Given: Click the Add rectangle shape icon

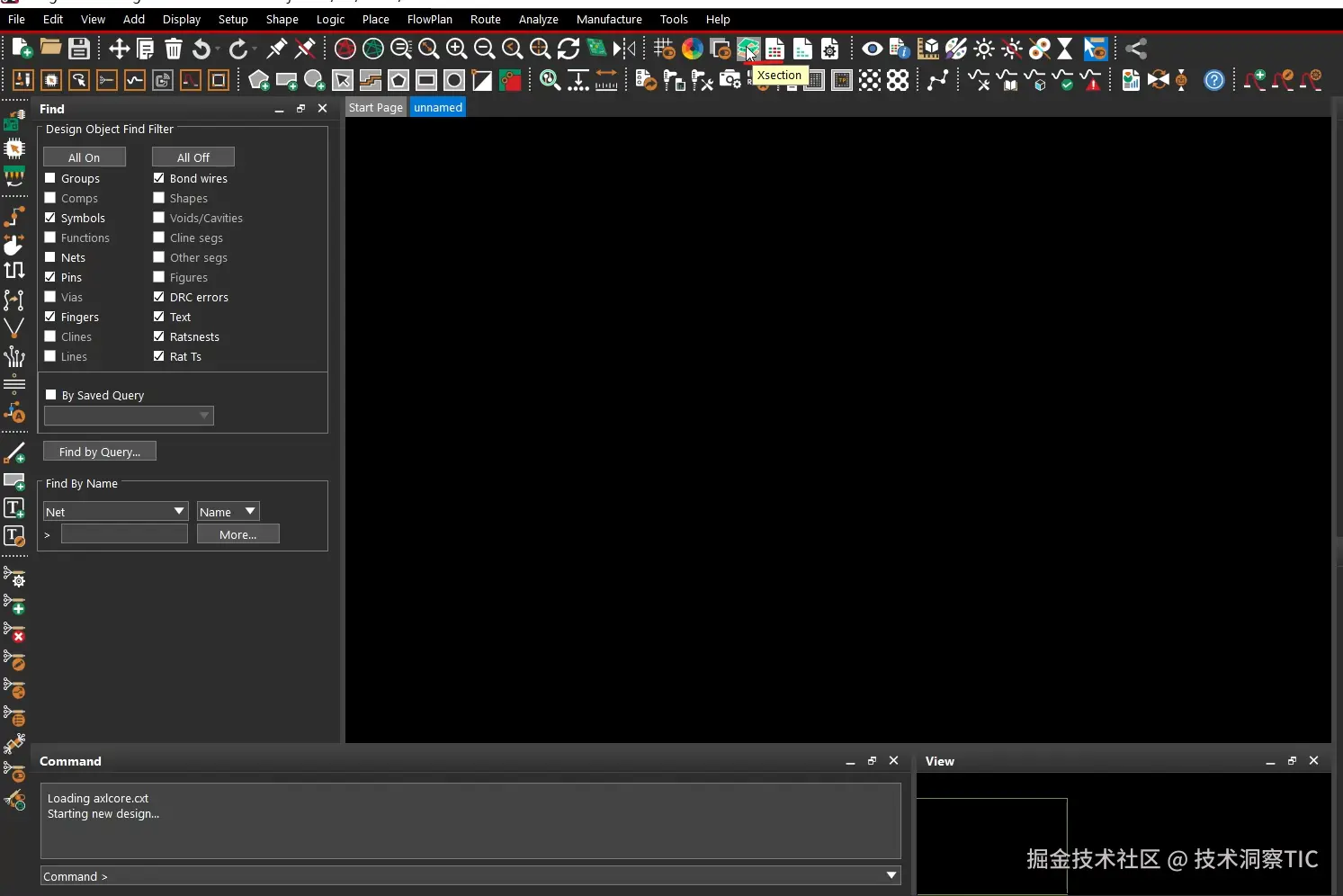Looking at the screenshot, I should [287, 81].
